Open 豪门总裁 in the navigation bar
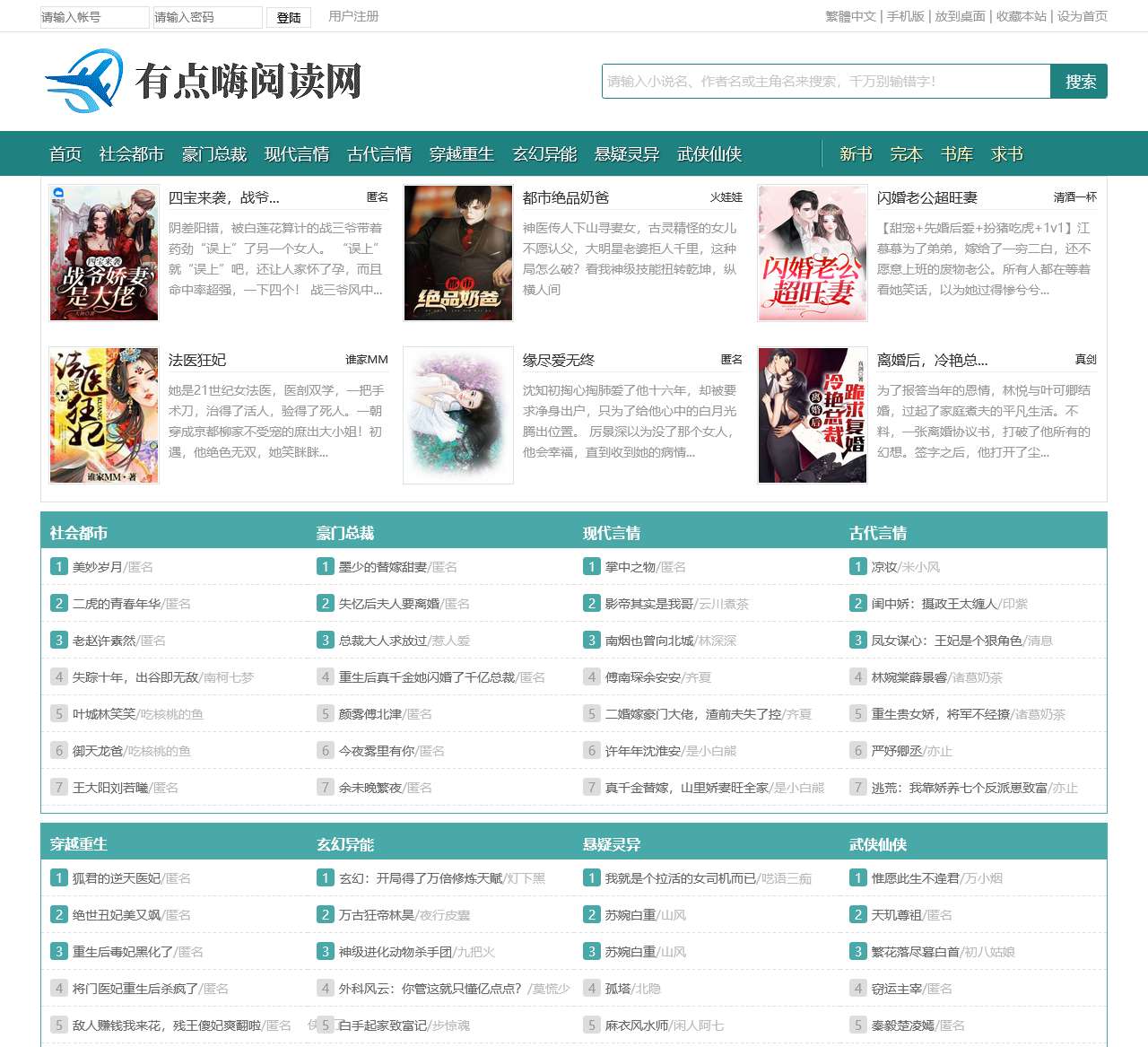The image size is (1148, 1047). pos(214,154)
